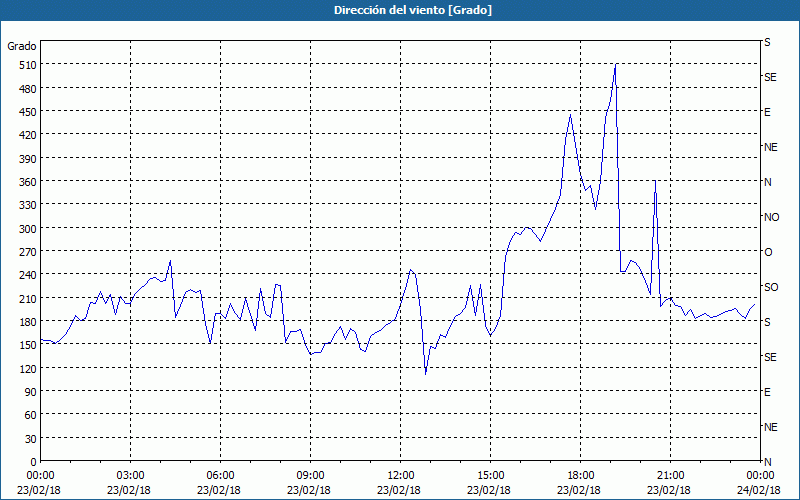Click the 300 y-axis label
This screenshot has height=500, width=800.
tap(28, 229)
